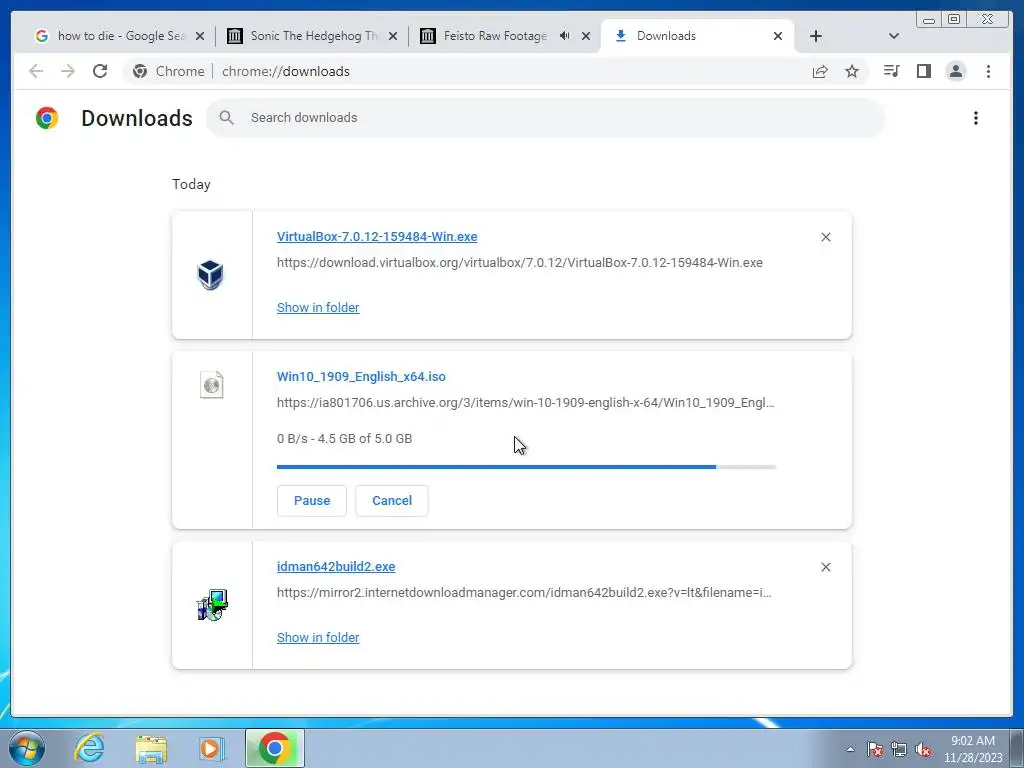Close the Sonic The Hedgehog tab

(392, 36)
